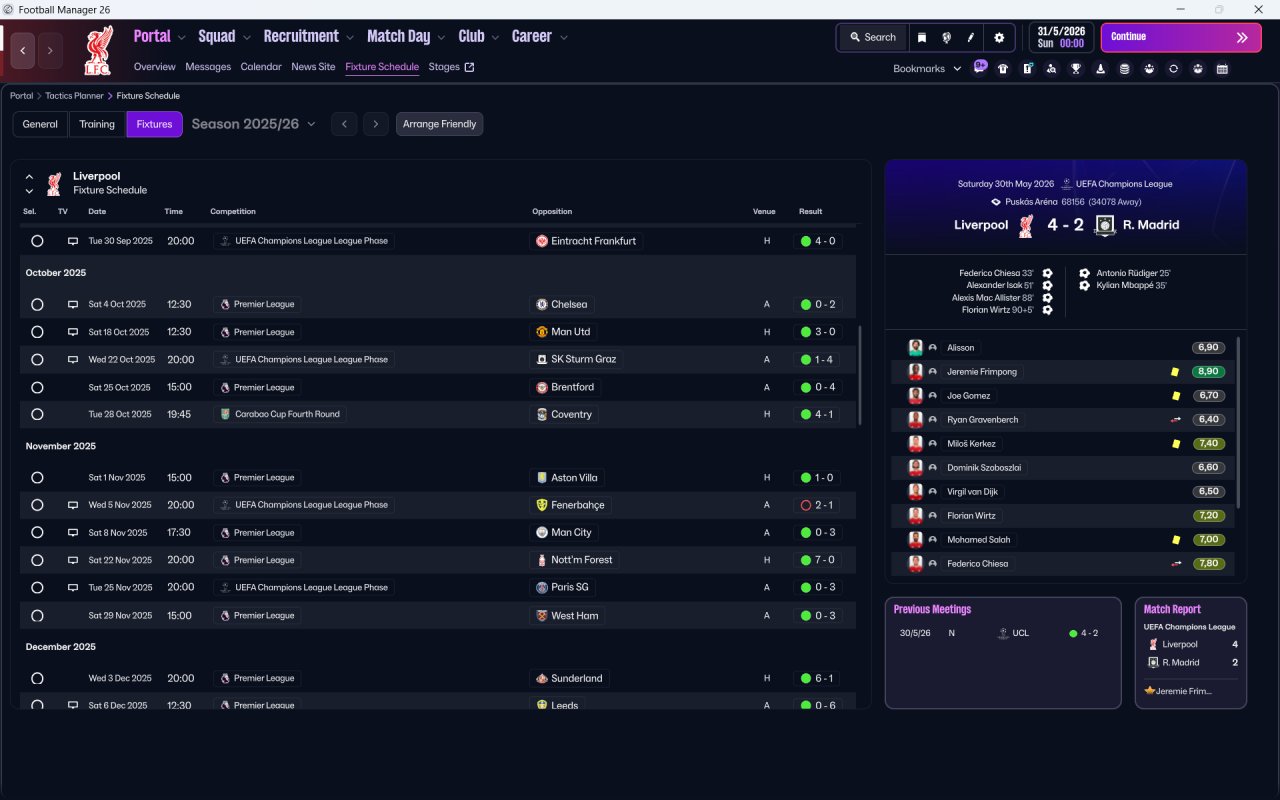The image size is (1280, 800).
Task: Click the up chevron next to Liverpool
Action: point(29,177)
